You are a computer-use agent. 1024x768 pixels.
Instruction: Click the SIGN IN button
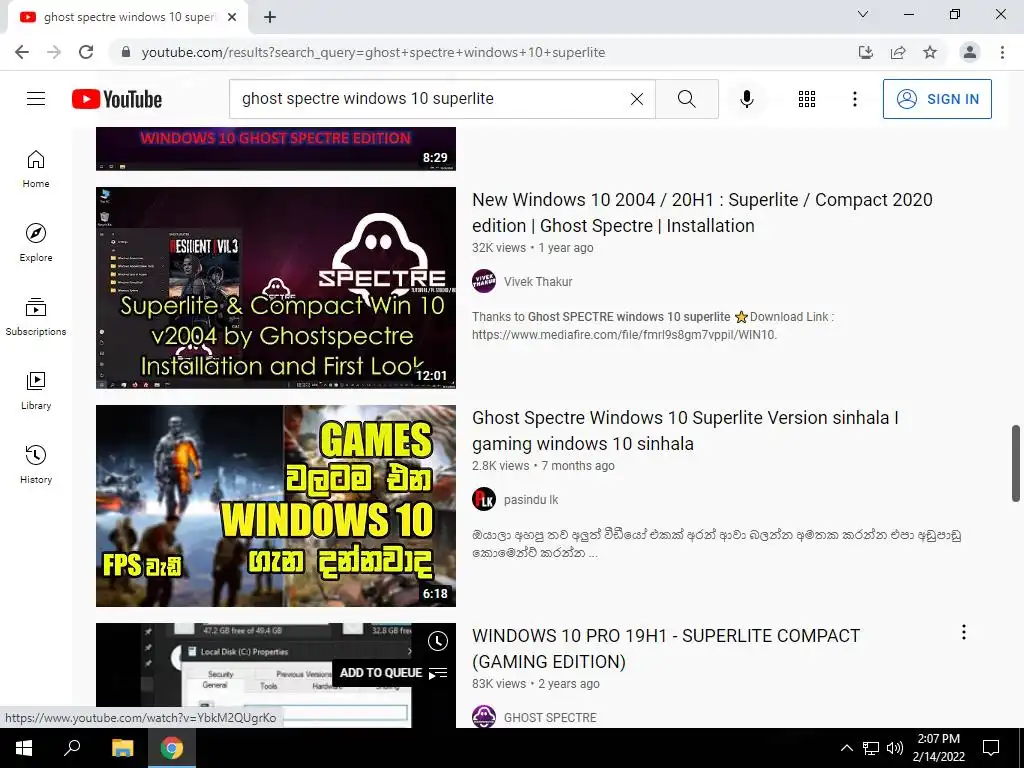click(x=937, y=99)
